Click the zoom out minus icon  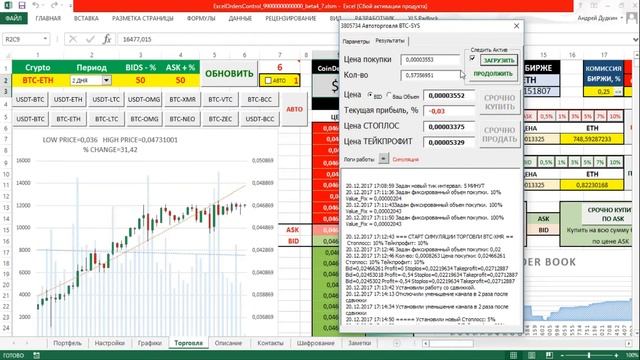pos(562,356)
